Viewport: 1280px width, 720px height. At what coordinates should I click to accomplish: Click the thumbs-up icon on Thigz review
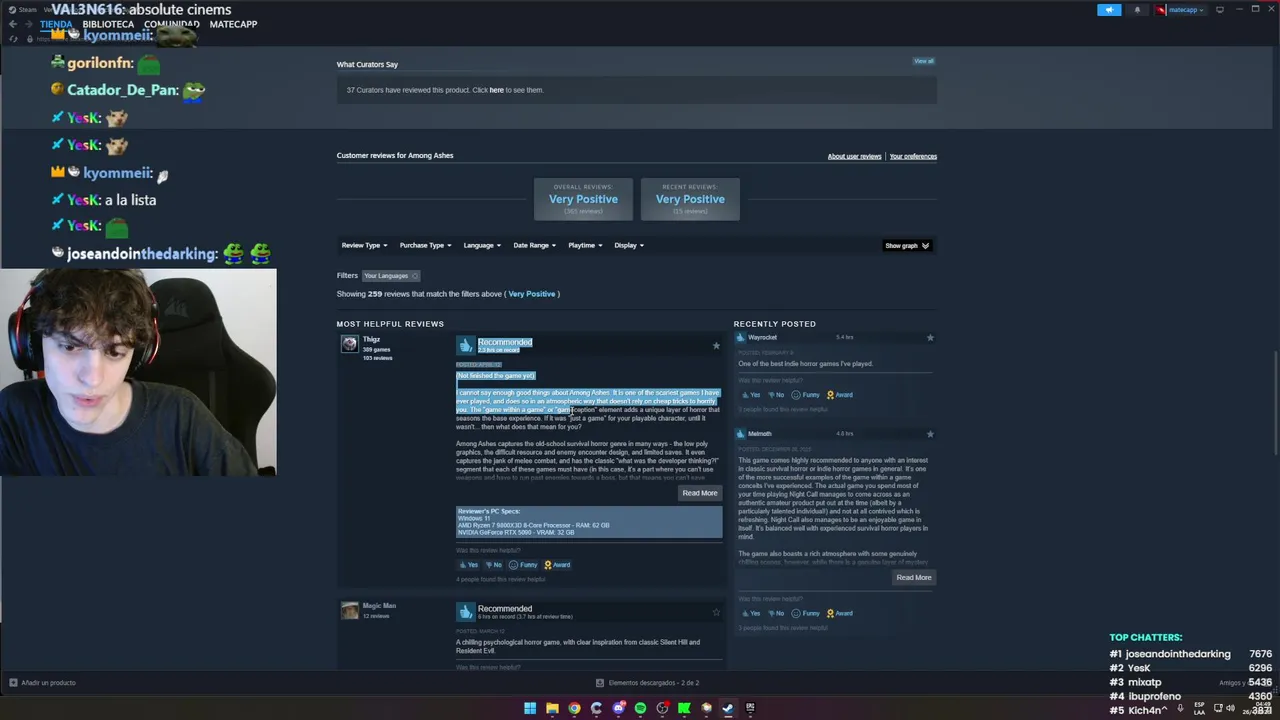[465, 345]
